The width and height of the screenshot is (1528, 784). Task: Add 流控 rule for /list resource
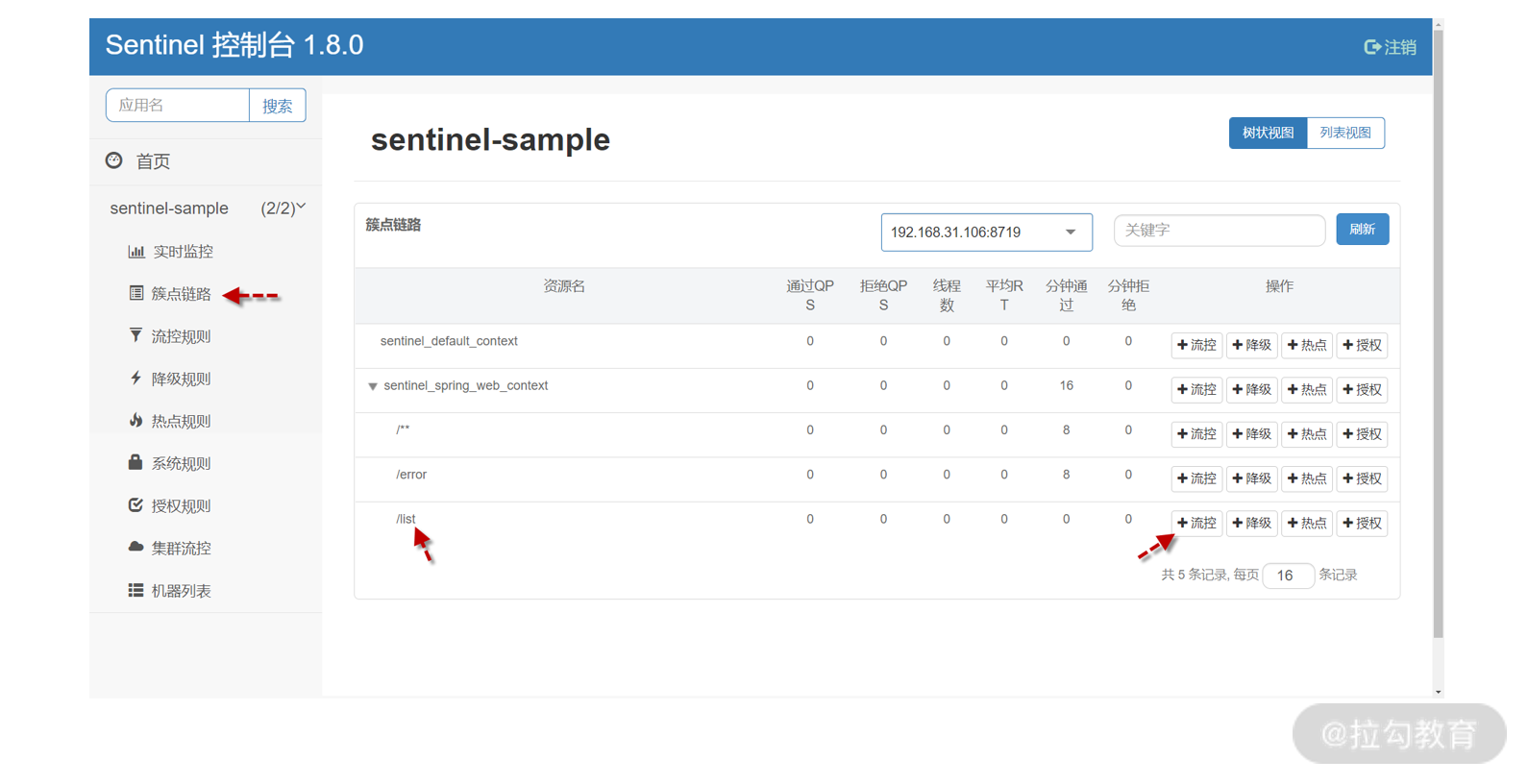(1196, 523)
